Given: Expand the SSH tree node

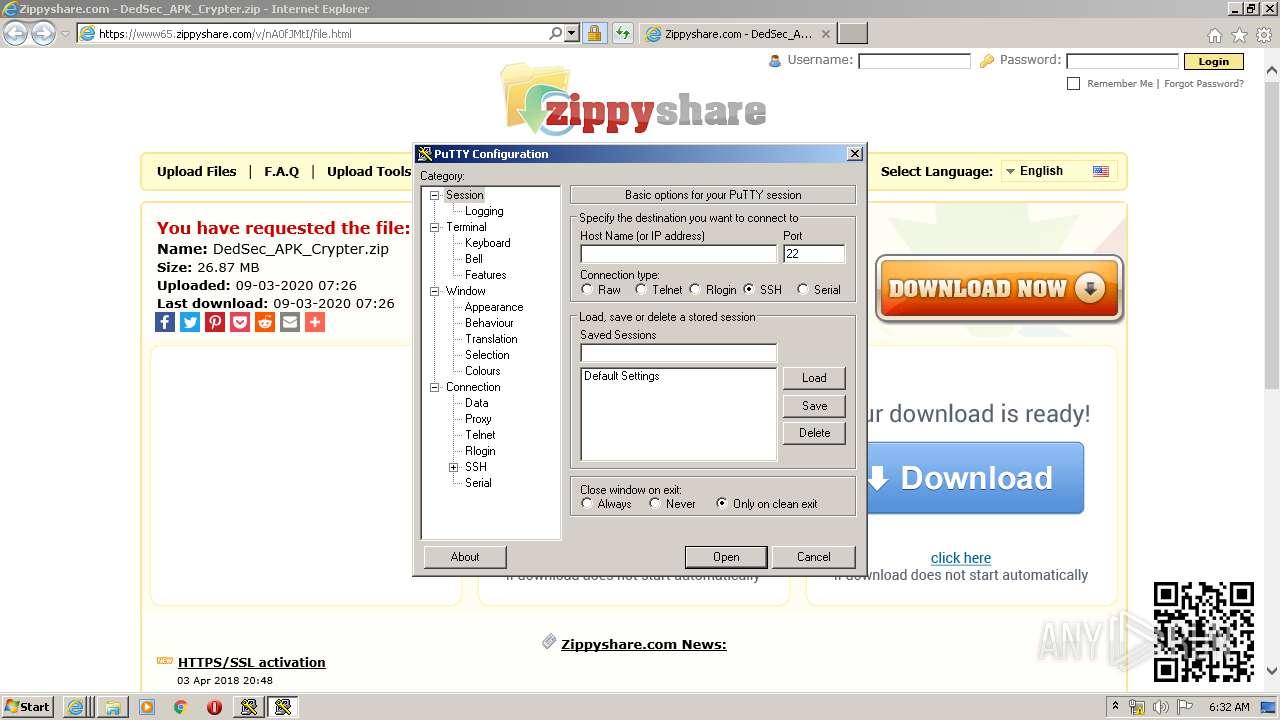Looking at the screenshot, I should click(453, 467).
